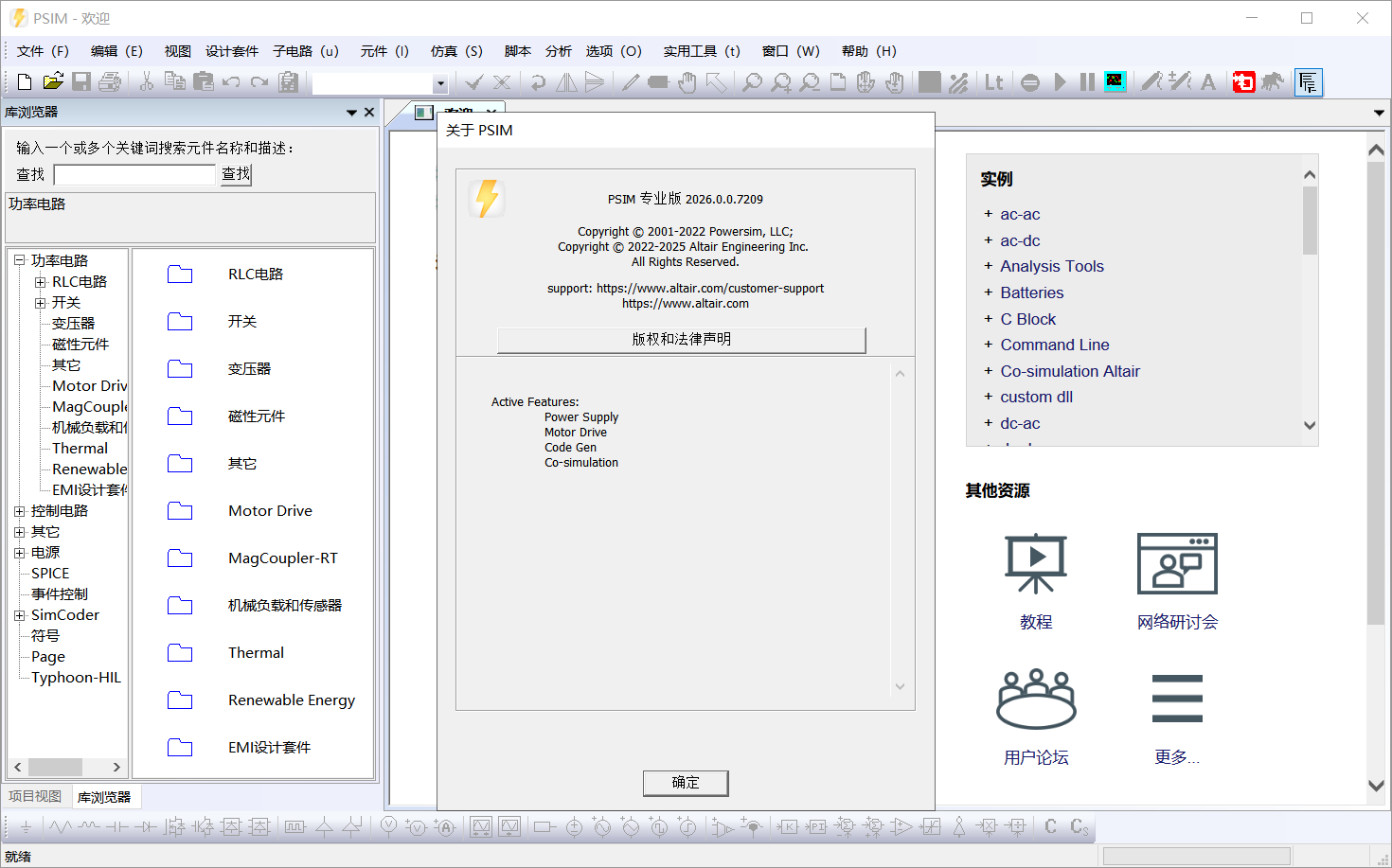
Task: Select the label tool in the toolbar
Action: [658, 82]
